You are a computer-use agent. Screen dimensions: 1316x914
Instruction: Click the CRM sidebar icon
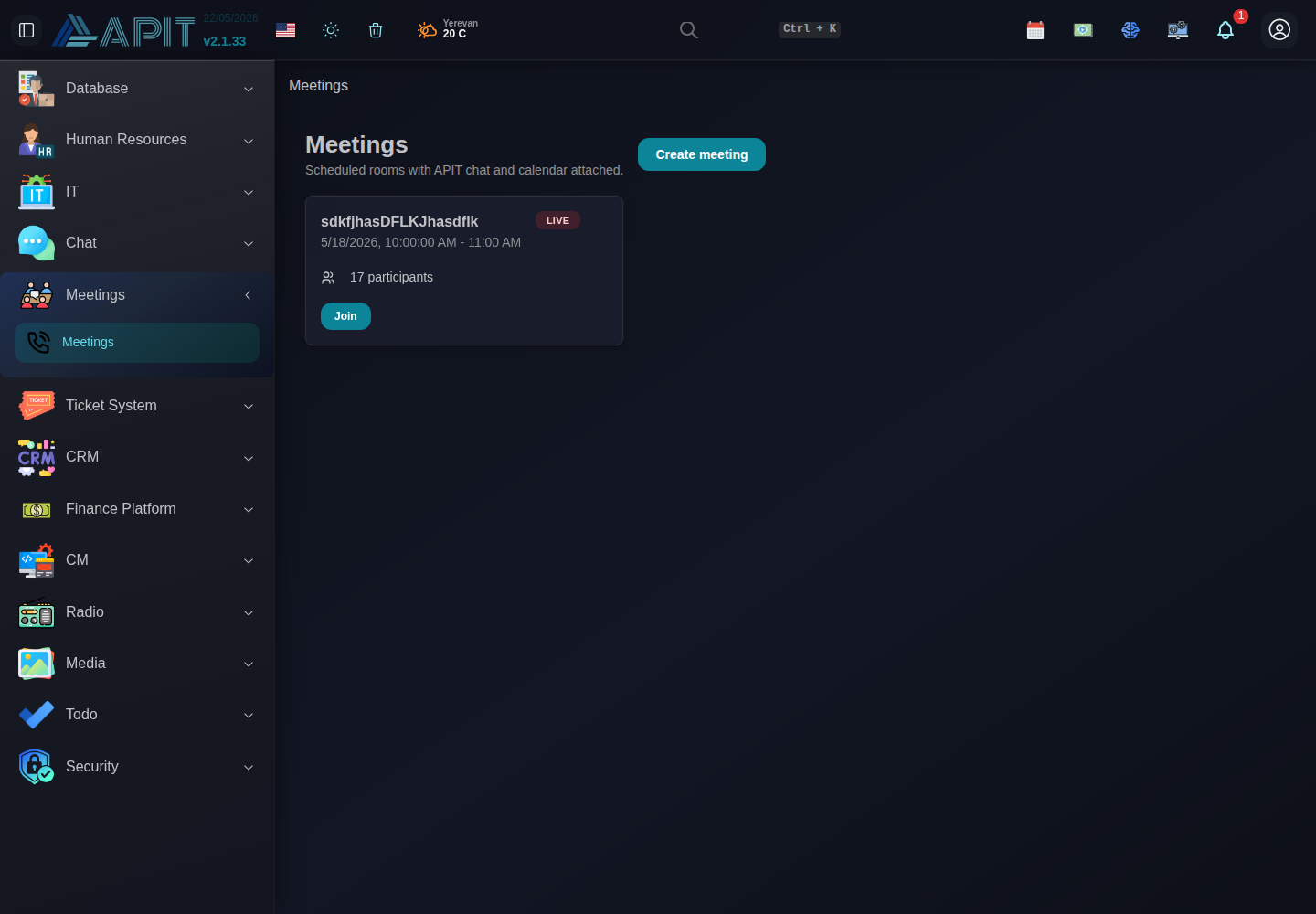(37, 457)
